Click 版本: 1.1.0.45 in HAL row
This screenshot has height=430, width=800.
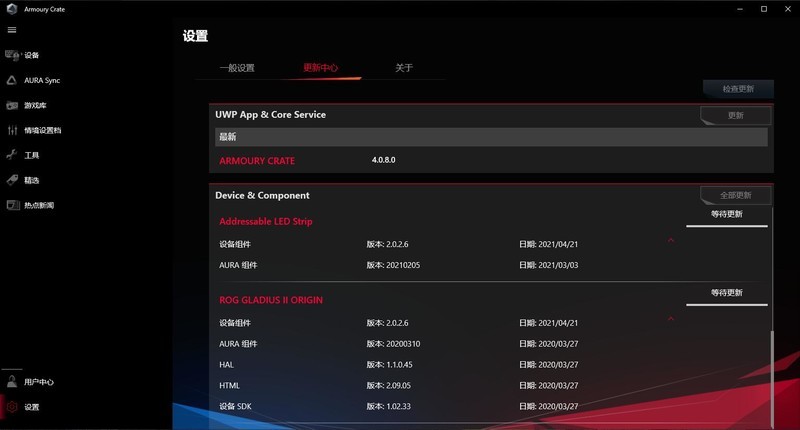click(389, 365)
